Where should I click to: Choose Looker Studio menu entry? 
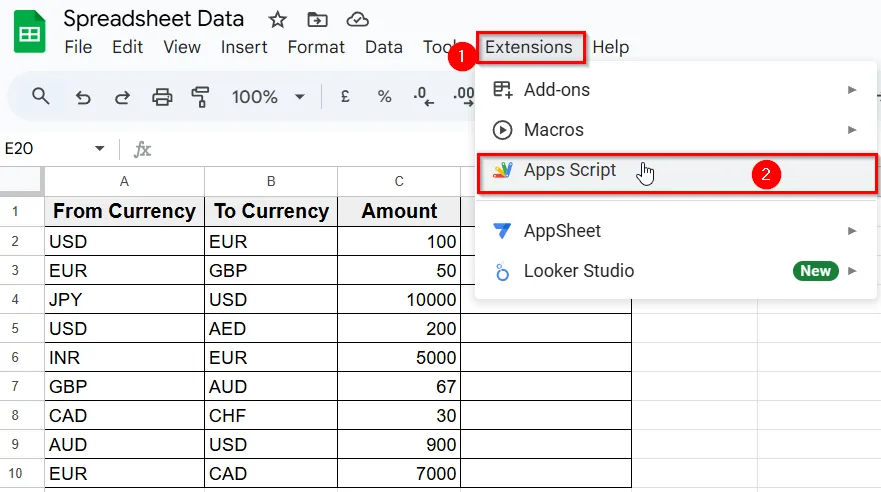[676, 271]
